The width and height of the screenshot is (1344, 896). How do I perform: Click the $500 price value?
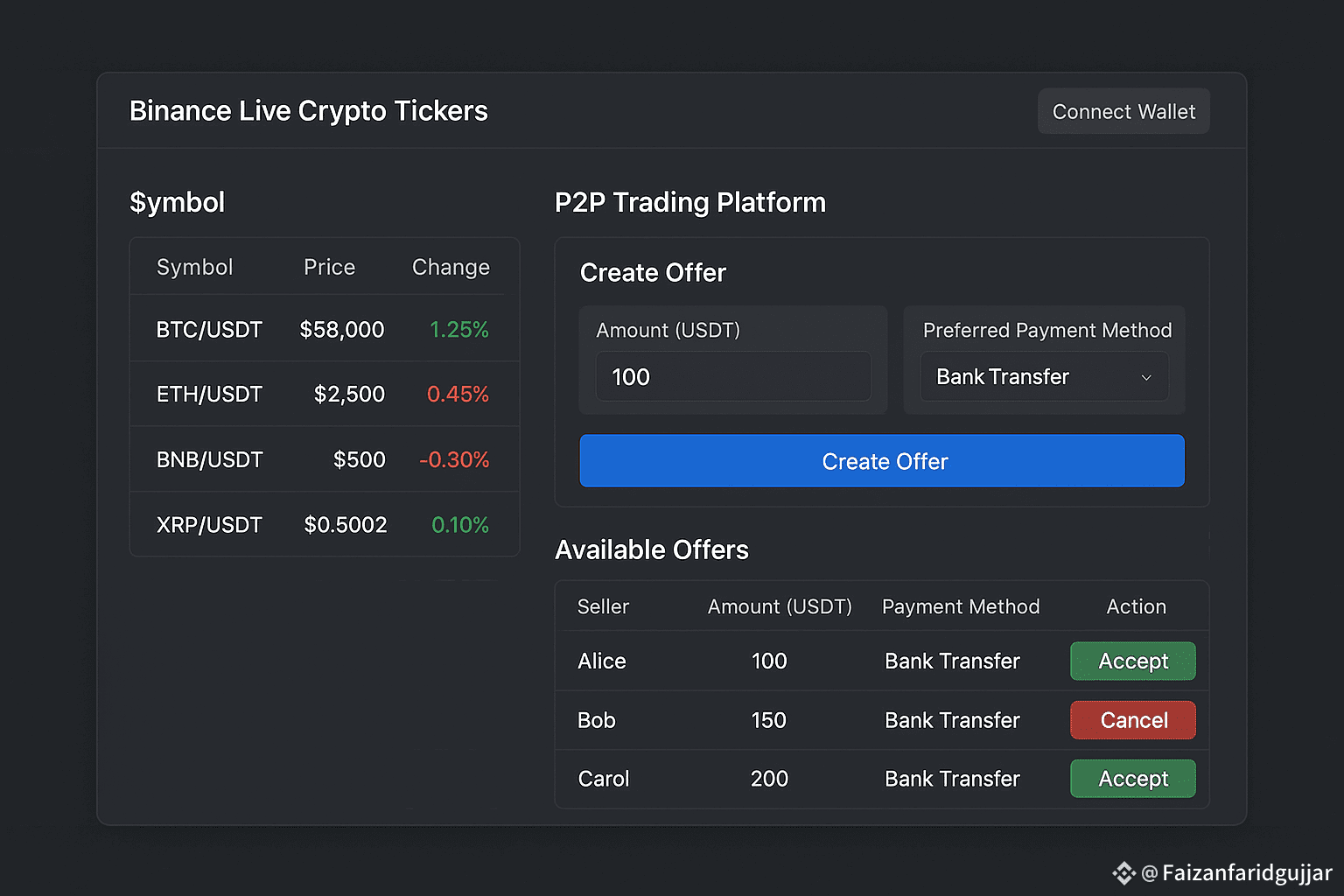tap(360, 459)
